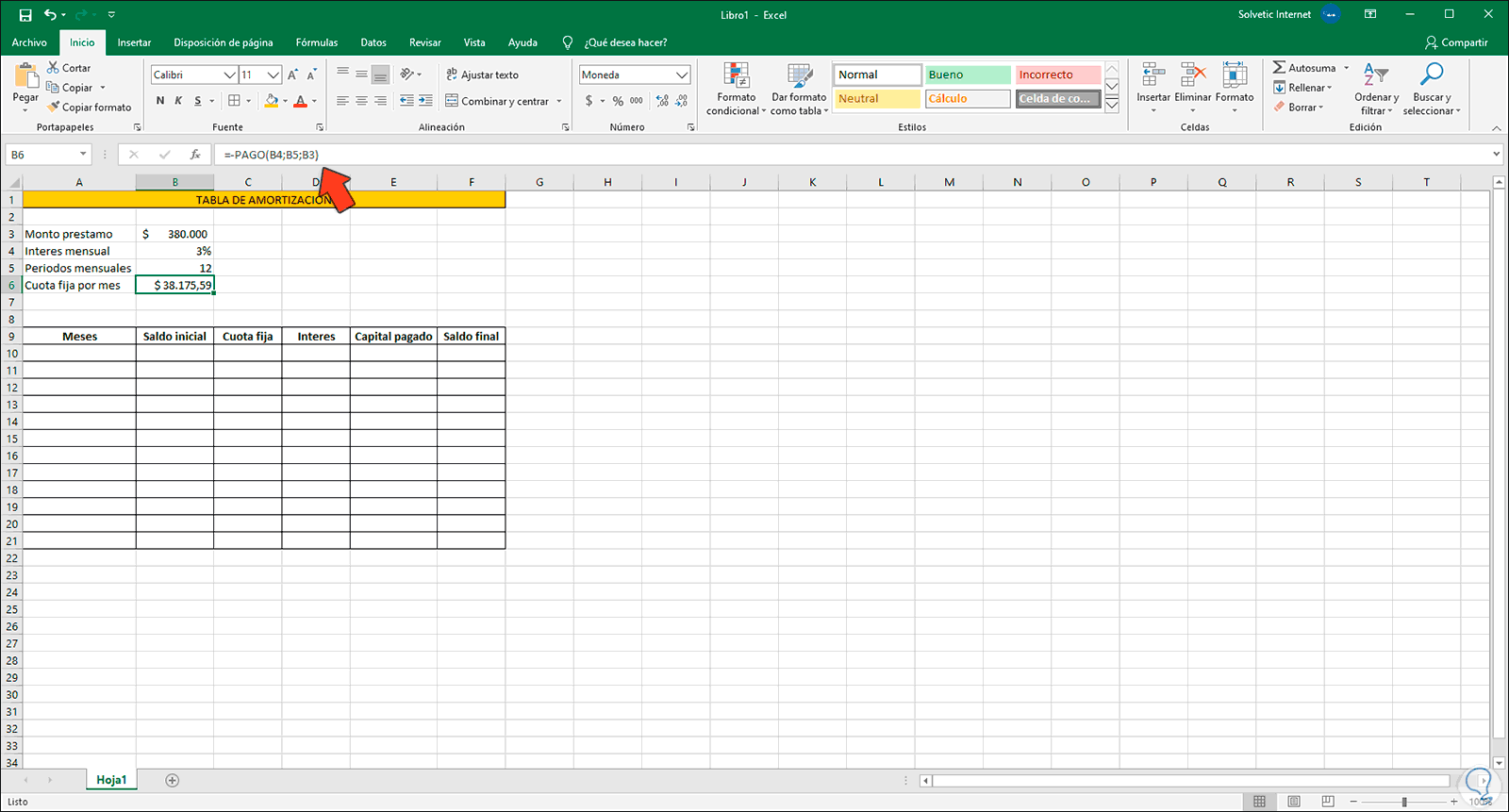Expand the cell styles gallery
Image resolution: width=1509 pixels, height=812 pixels.
(1112, 106)
